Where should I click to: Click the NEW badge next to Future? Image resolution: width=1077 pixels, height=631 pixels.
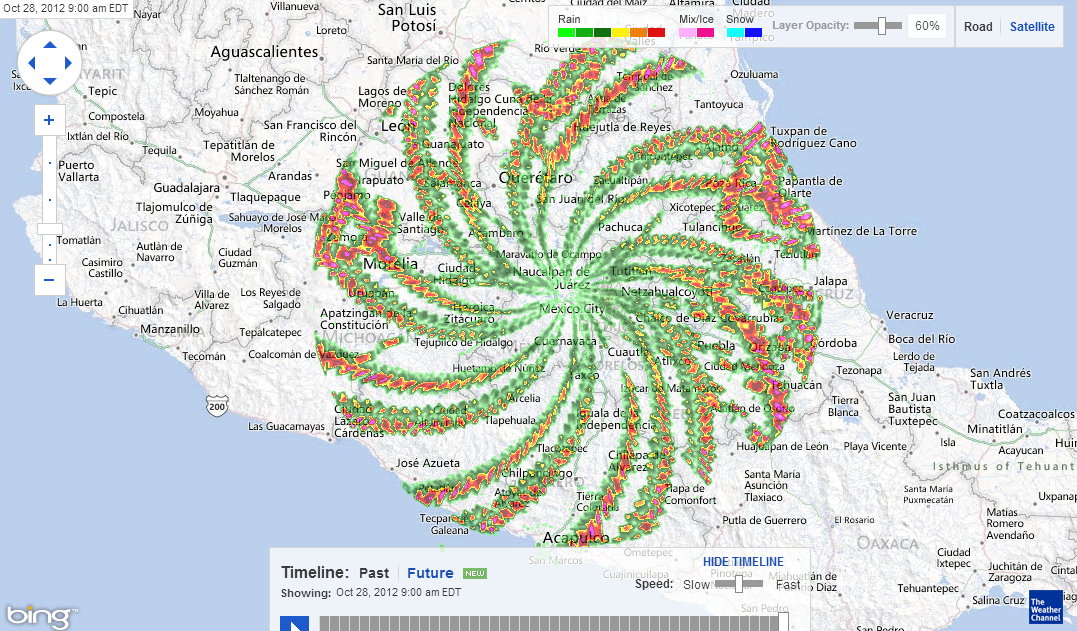click(x=474, y=573)
